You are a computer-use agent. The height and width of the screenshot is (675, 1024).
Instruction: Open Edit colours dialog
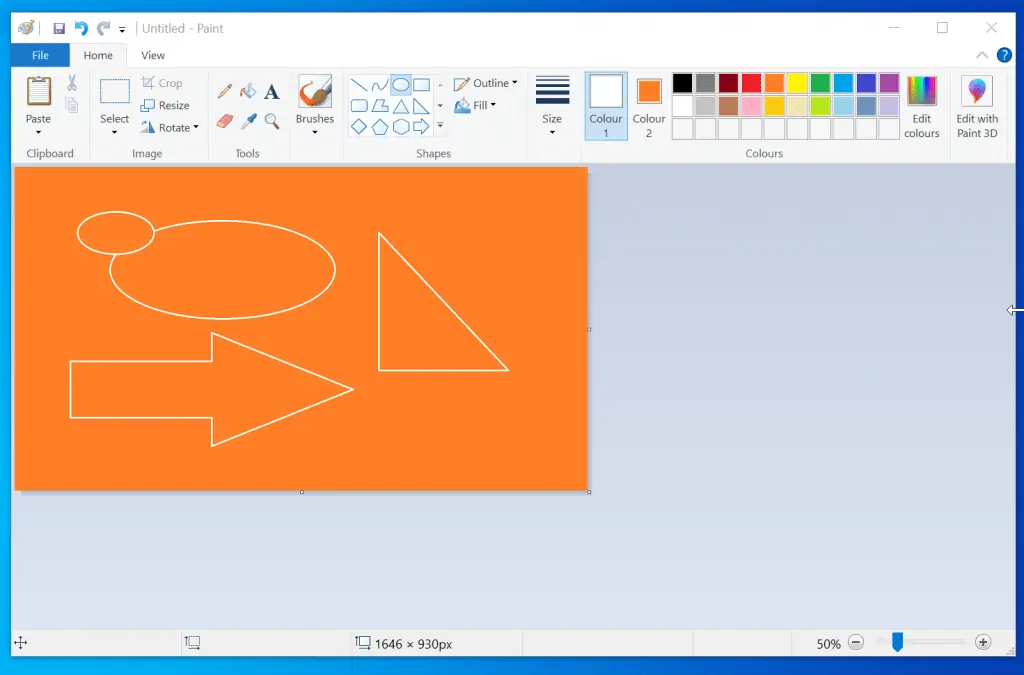921,107
